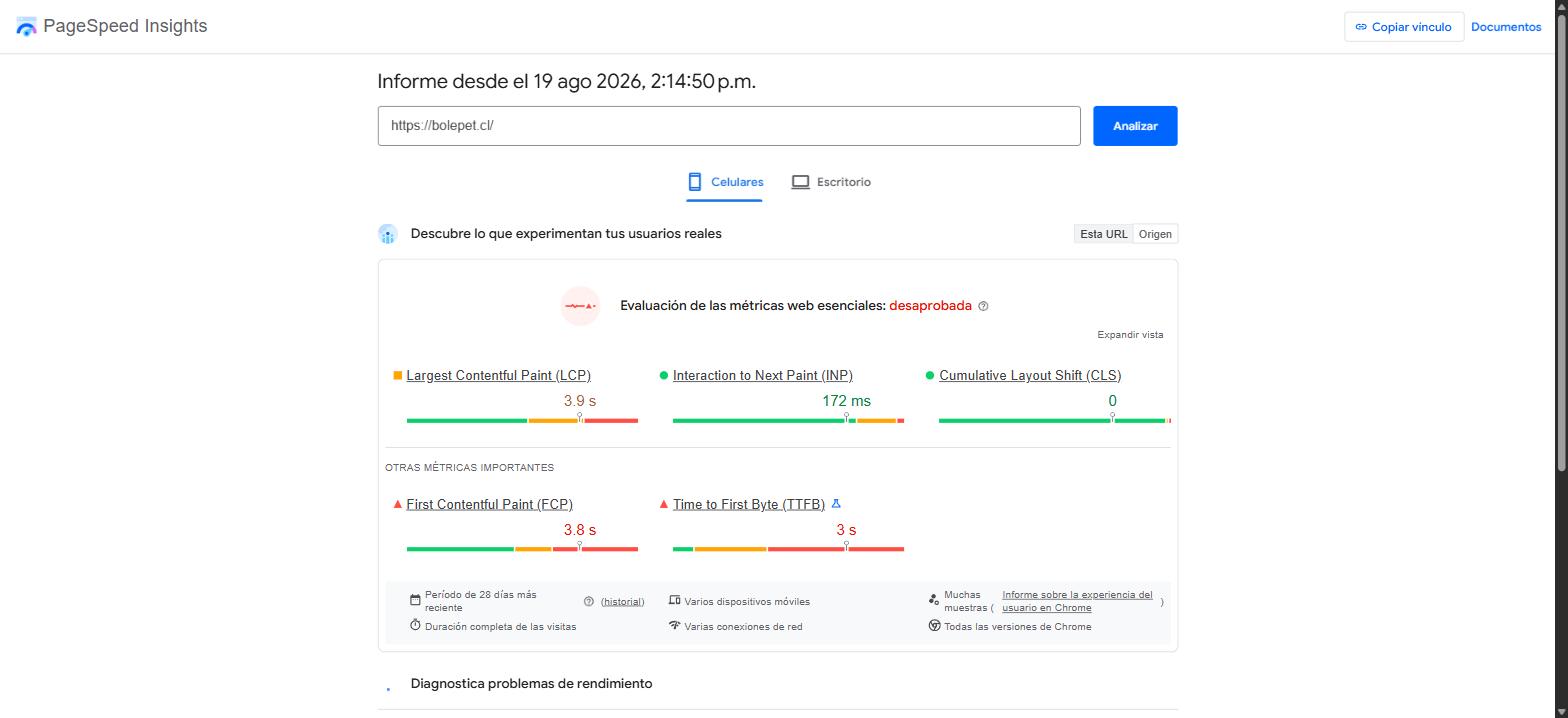Click Duración completa de las visitas text
Image resolution: width=1568 pixels, height=718 pixels.
click(x=500, y=627)
